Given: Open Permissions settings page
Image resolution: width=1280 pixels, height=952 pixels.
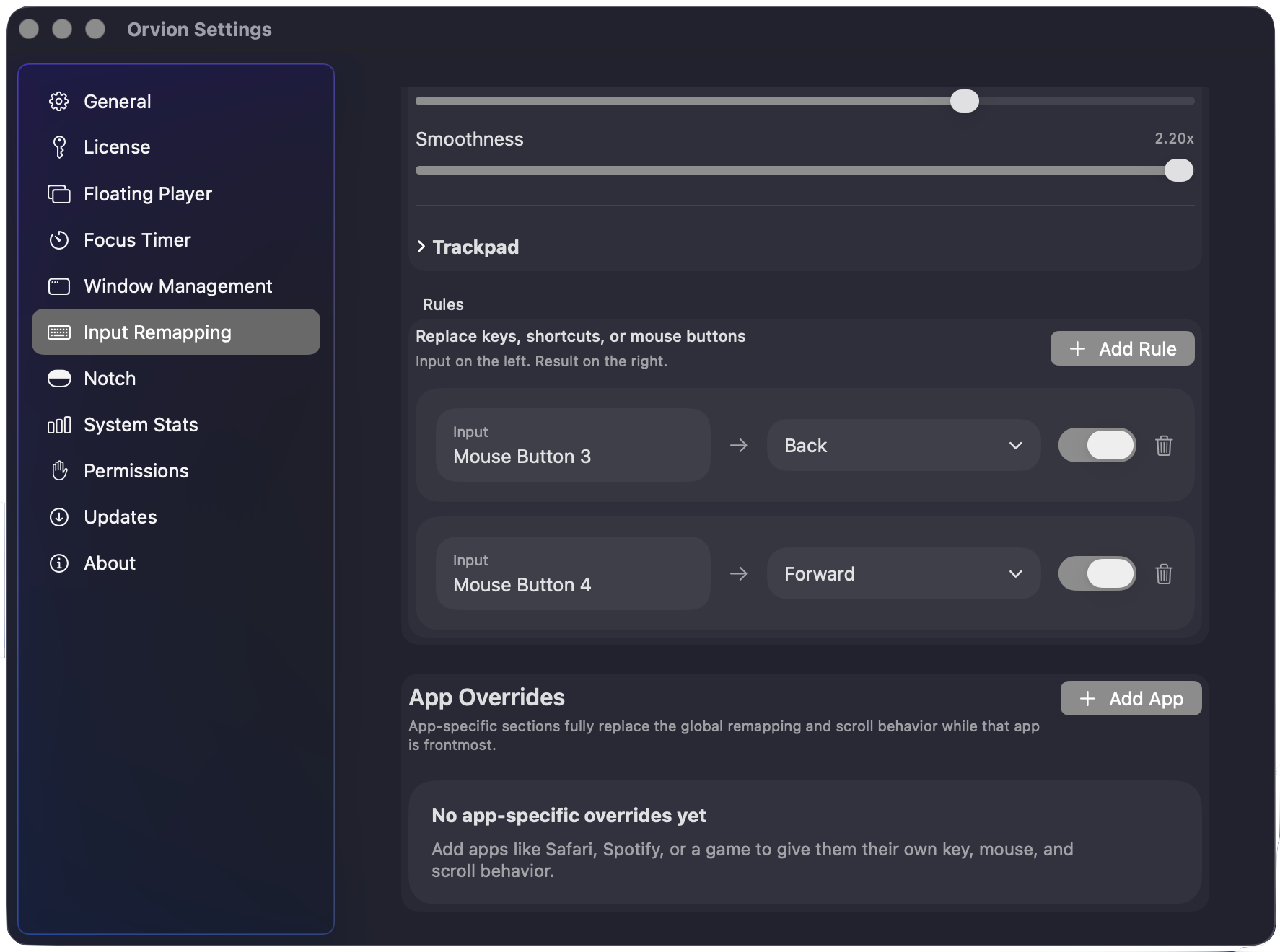Looking at the screenshot, I should click(x=176, y=471).
